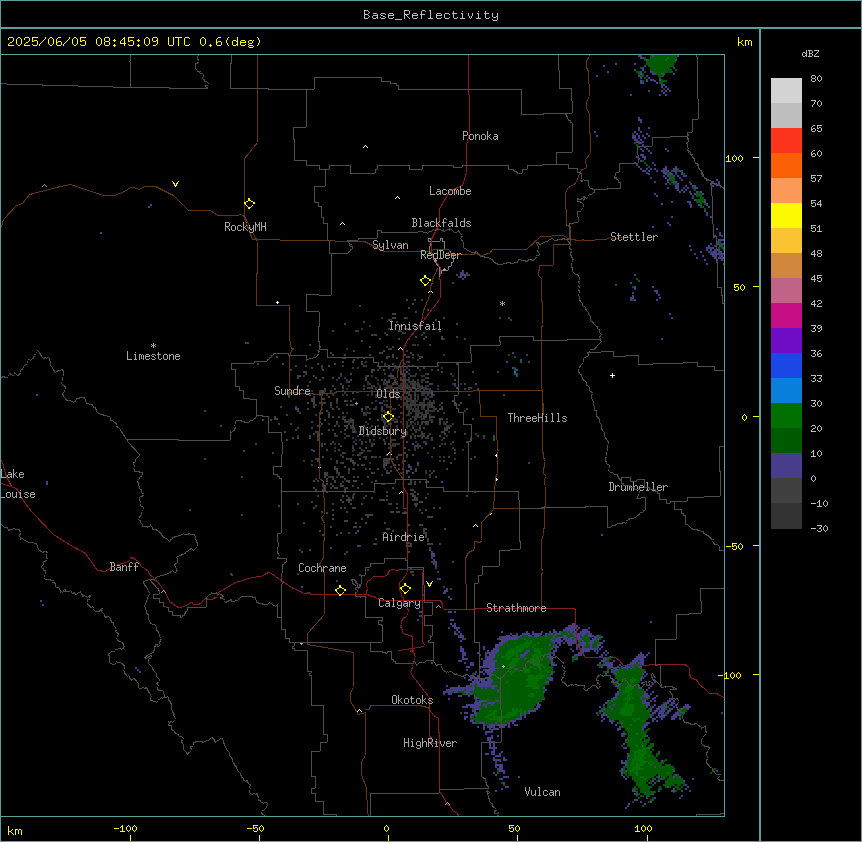The height and width of the screenshot is (842, 862).
Task: Select the Ponoka label
Action: point(480,136)
